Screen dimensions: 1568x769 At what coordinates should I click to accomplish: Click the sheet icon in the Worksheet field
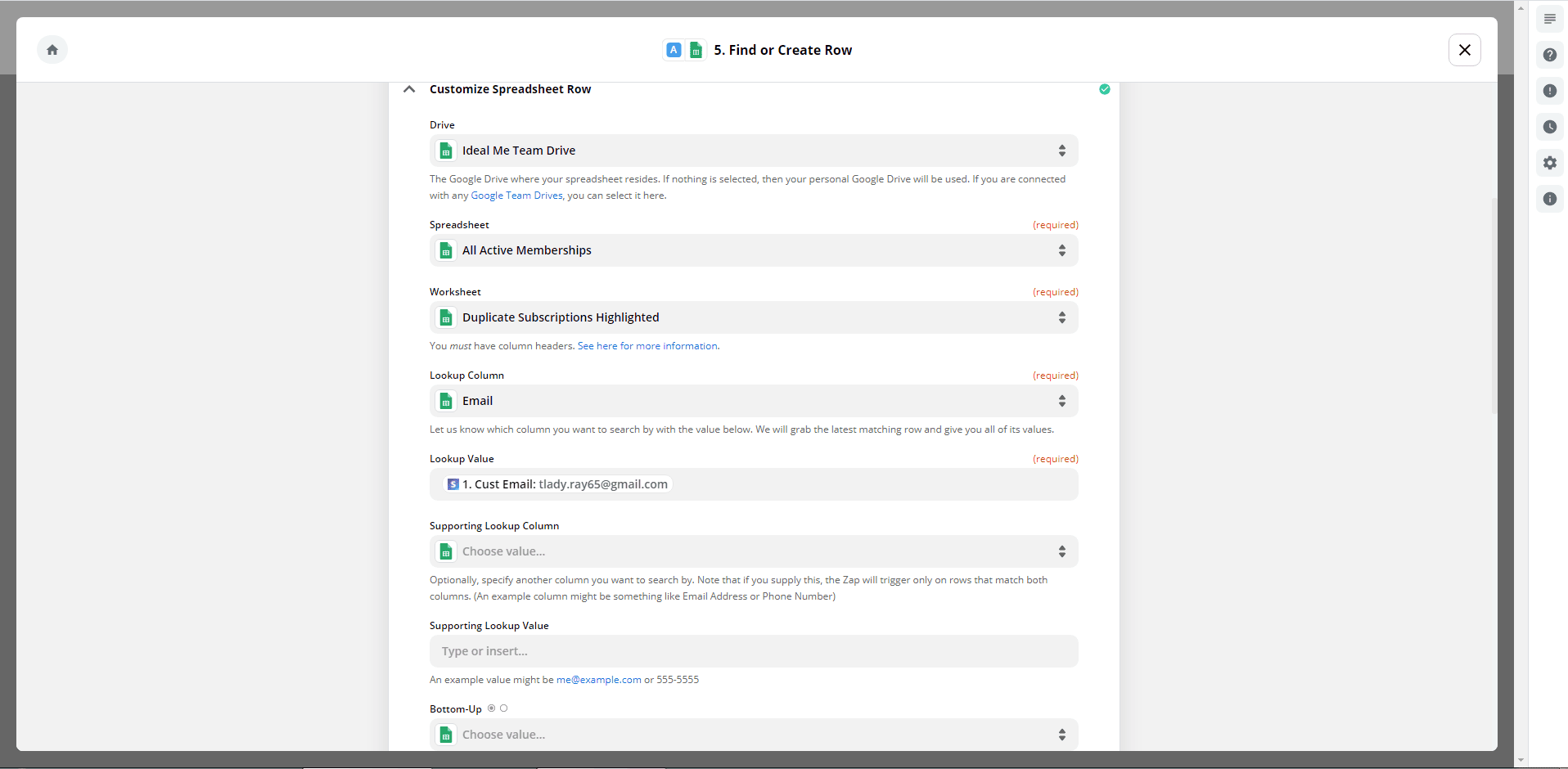pos(446,317)
